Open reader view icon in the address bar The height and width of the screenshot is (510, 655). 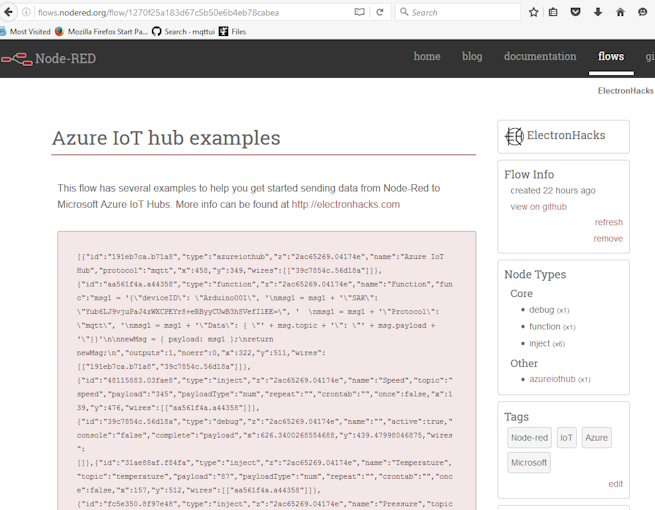(x=359, y=12)
